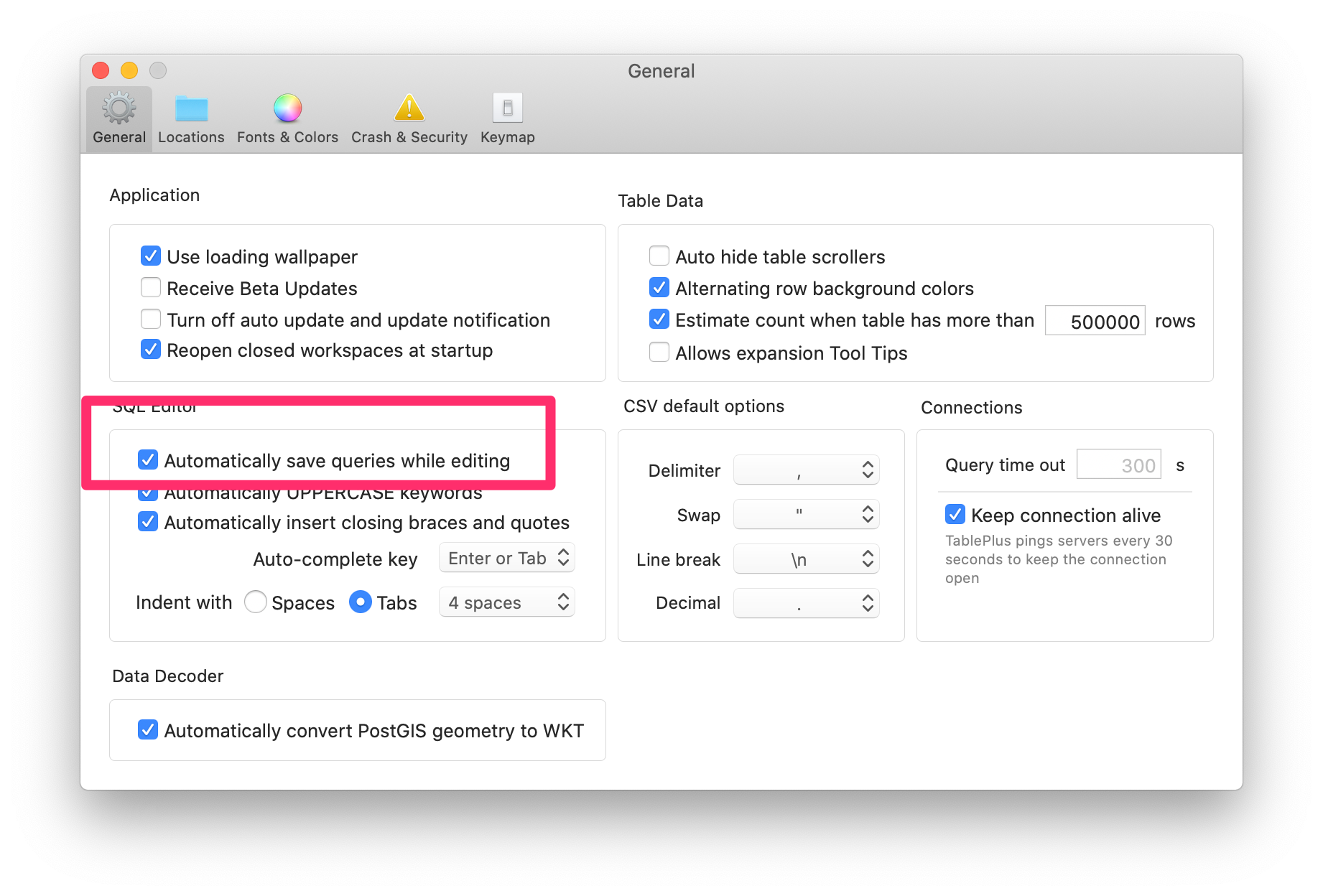Disable Keep connection alive
The width and height of the screenshot is (1323, 896).
click(955, 514)
